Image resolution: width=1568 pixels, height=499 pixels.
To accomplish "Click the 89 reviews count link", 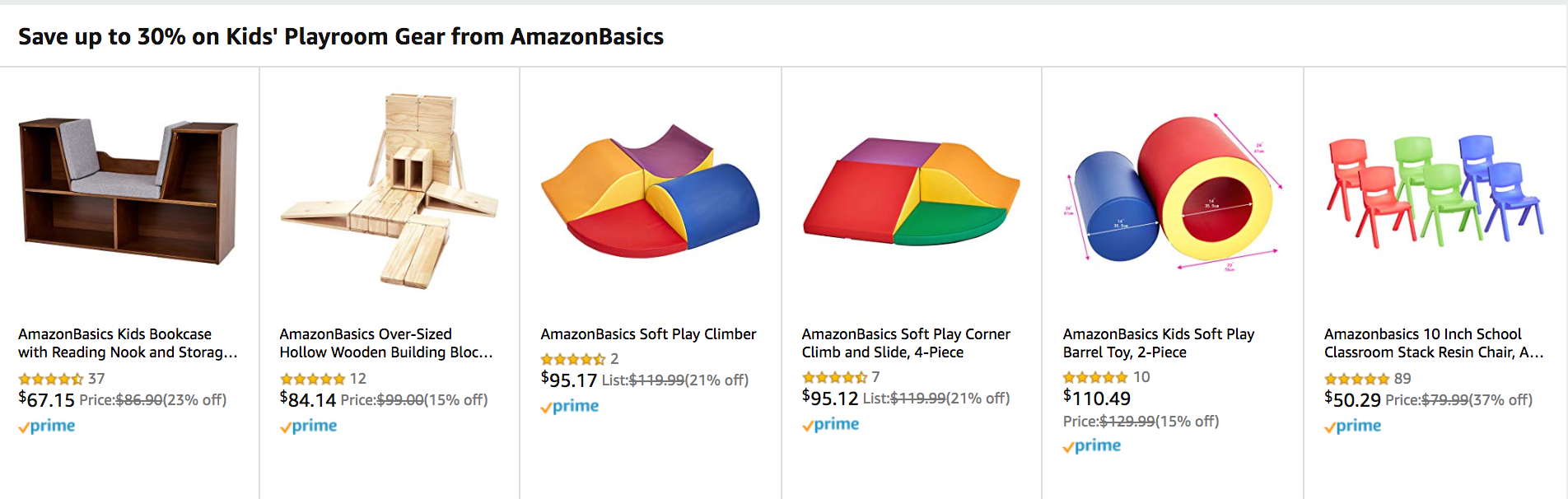I will [1402, 379].
